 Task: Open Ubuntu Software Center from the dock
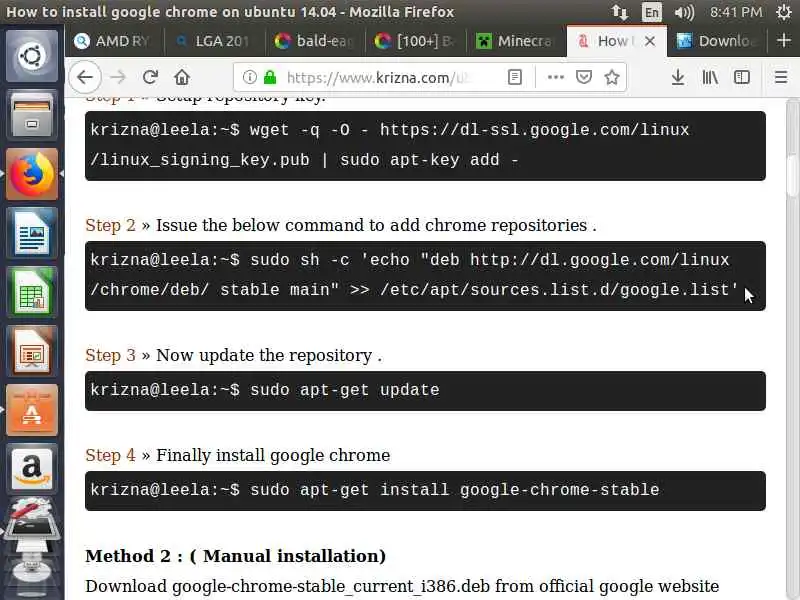click(x=32, y=410)
